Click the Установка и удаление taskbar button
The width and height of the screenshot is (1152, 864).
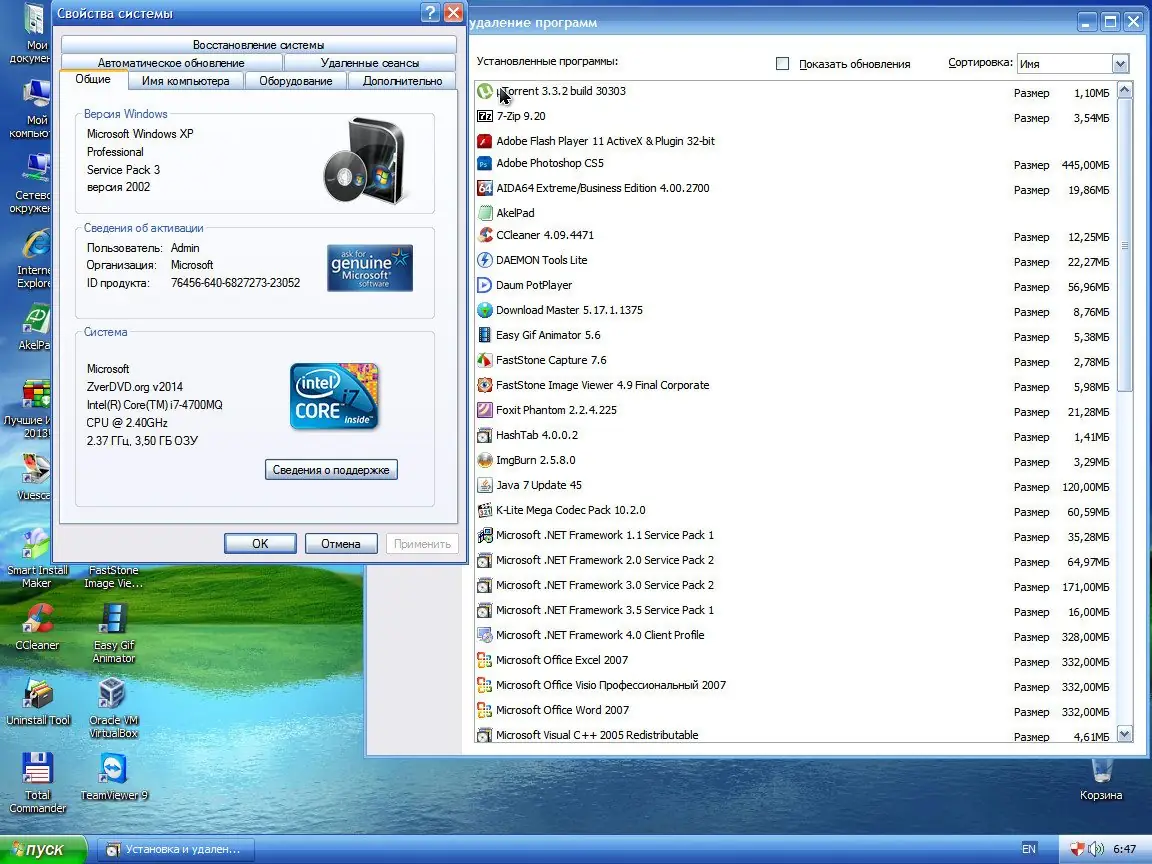coord(176,849)
